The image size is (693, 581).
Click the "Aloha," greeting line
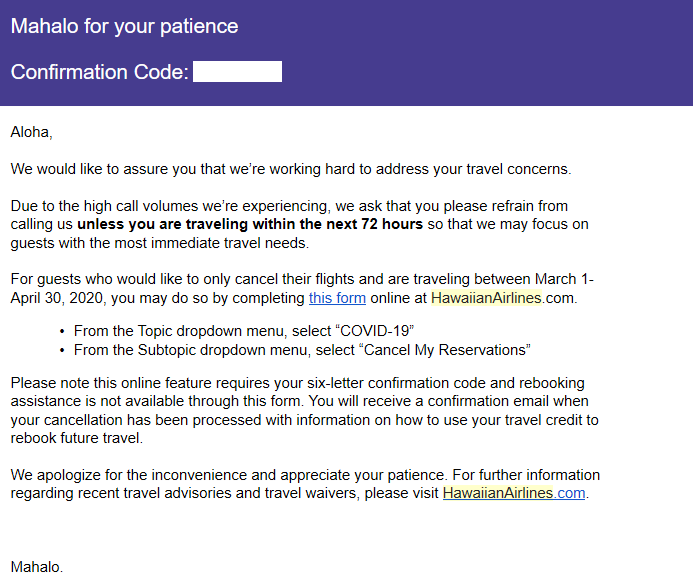coord(31,132)
